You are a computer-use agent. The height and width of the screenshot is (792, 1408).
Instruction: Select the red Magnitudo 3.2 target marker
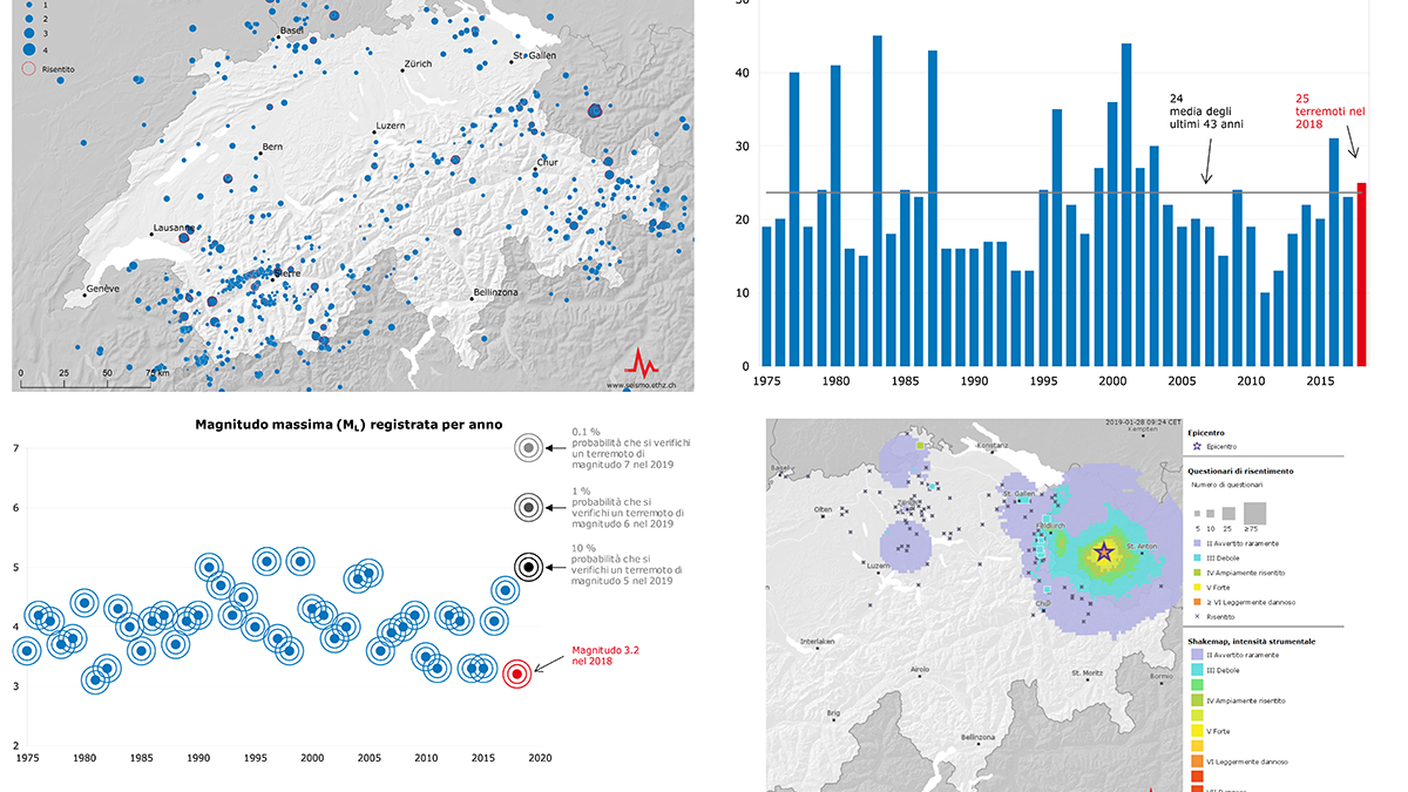[x=517, y=674]
